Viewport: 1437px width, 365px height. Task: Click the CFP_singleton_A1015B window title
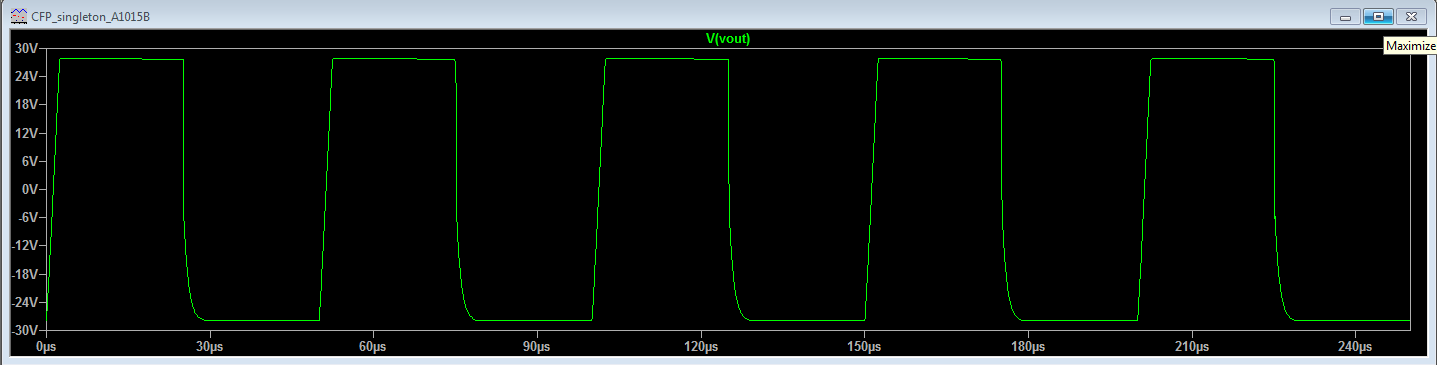coord(92,17)
